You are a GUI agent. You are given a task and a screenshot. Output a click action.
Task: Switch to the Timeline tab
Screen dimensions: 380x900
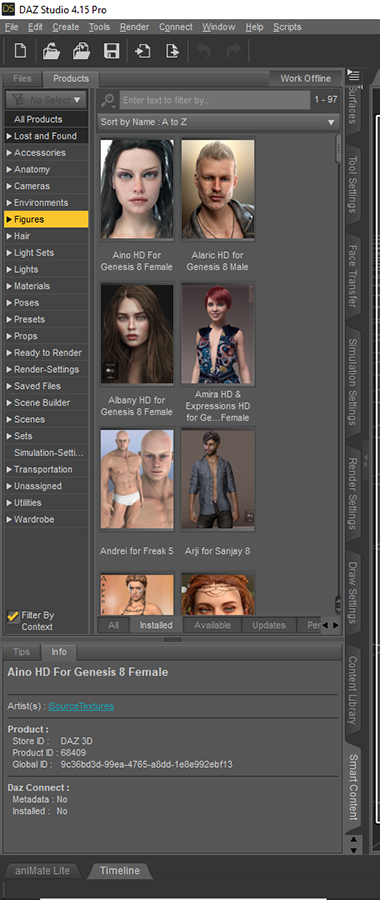[x=120, y=871]
